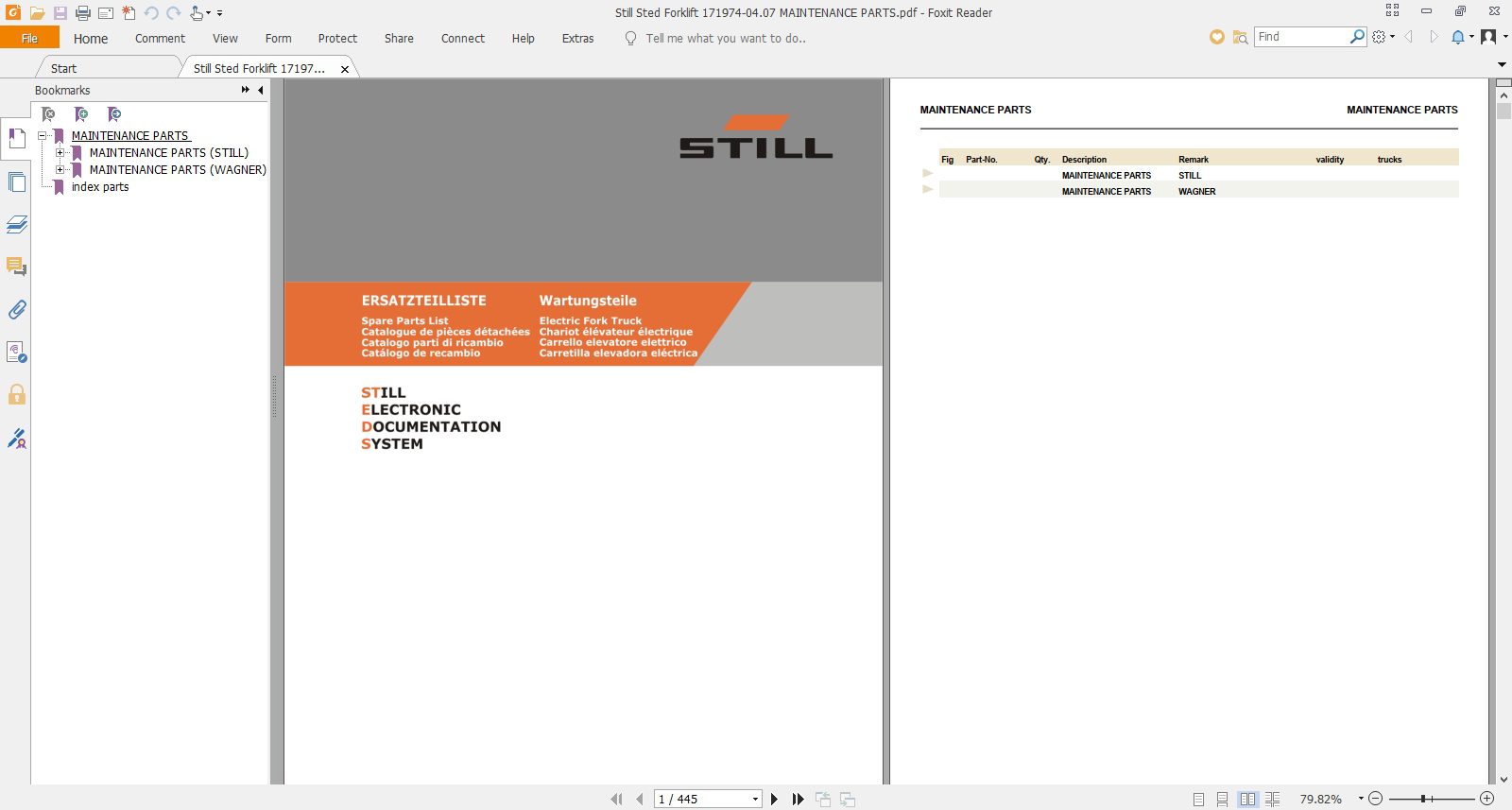
Task: Delete the bookmark with the remove-bookmark icon
Action: tap(48, 114)
